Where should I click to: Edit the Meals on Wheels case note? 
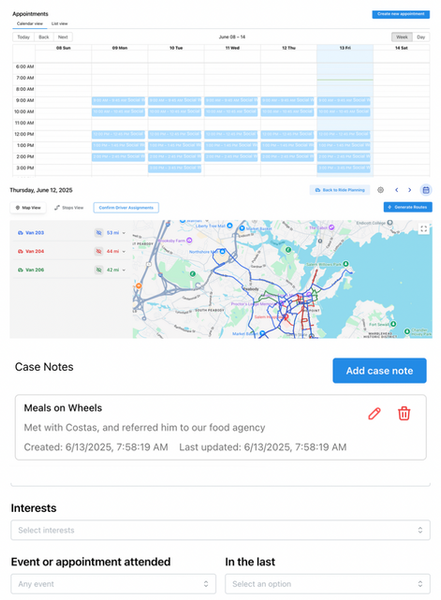(x=374, y=414)
